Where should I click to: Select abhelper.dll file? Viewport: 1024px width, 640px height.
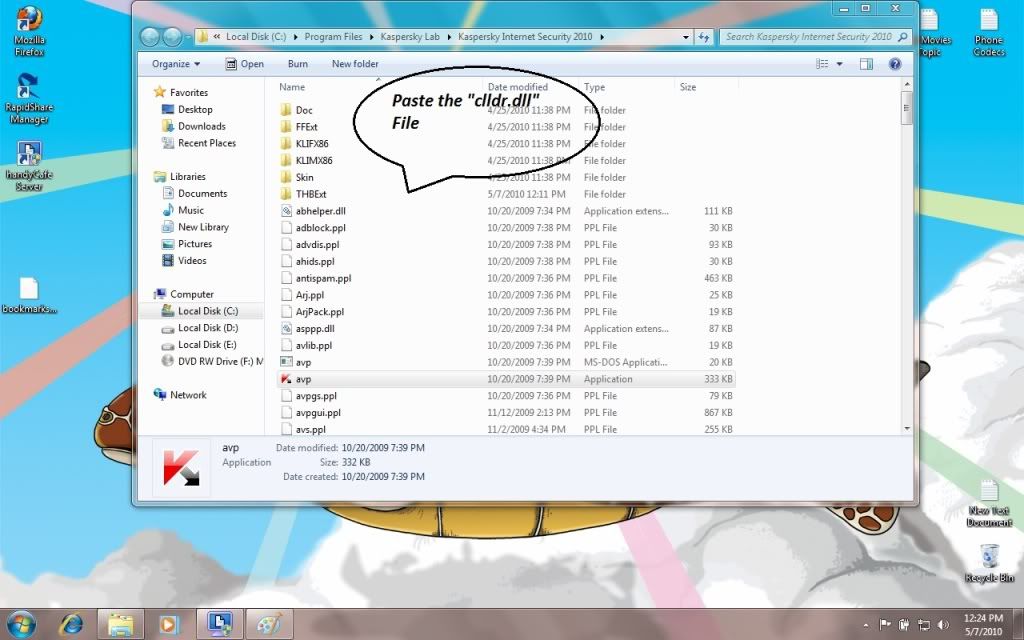[506, 211]
